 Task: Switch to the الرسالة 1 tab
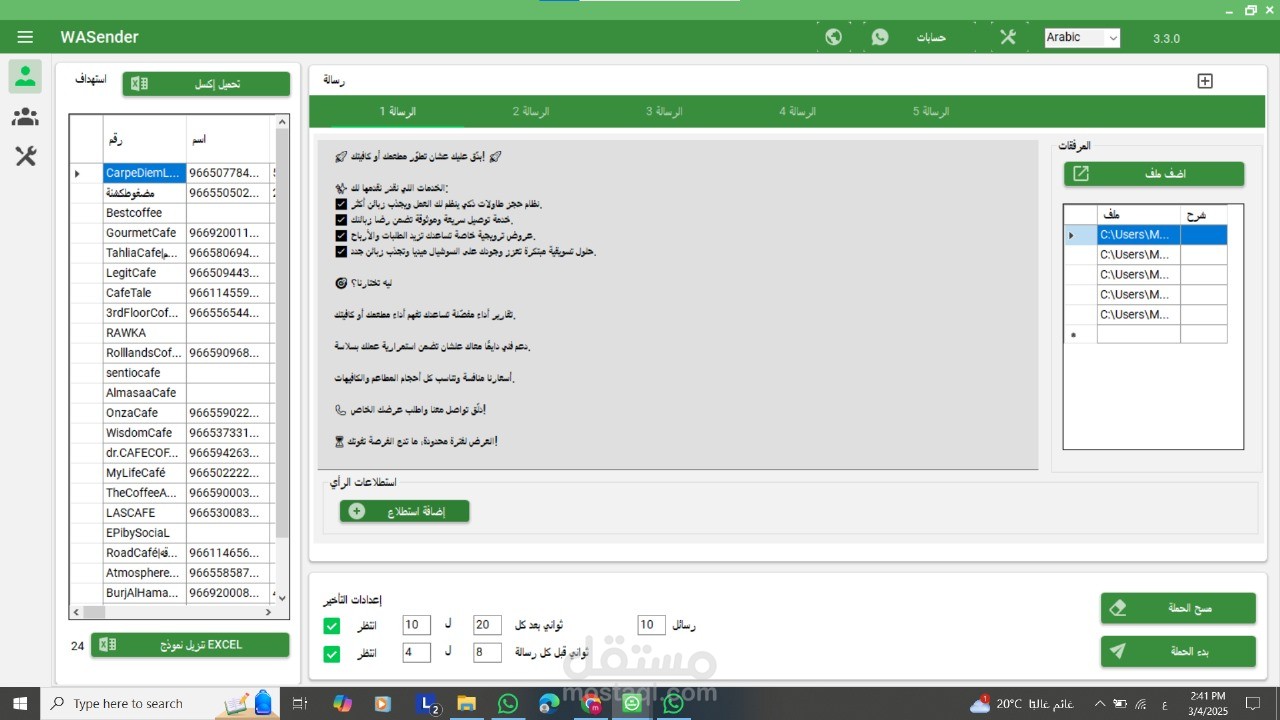[398, 111]
